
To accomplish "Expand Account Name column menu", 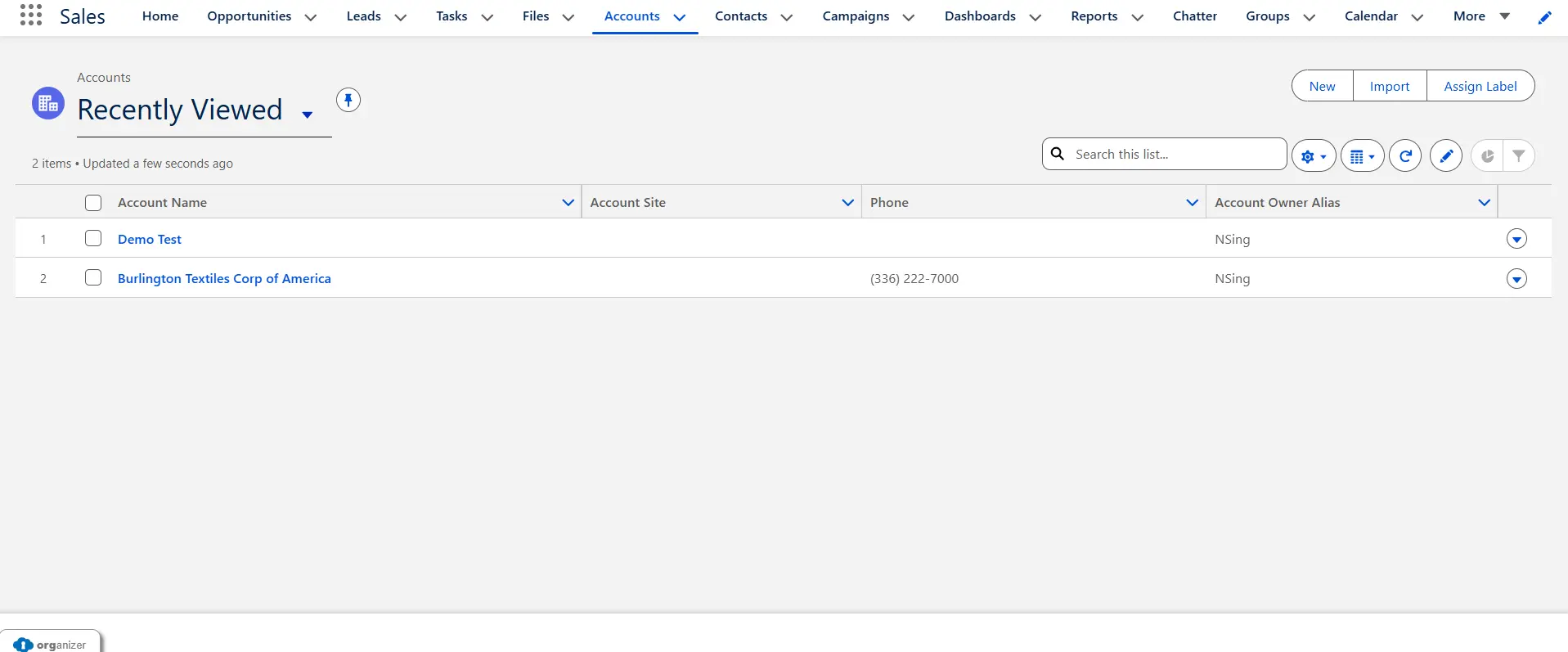I will (568, 202).
